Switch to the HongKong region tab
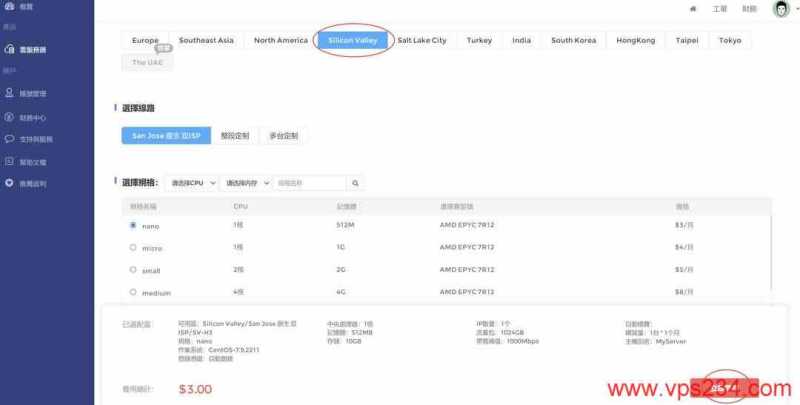This screenshot has height=405, width=800. 635,40
